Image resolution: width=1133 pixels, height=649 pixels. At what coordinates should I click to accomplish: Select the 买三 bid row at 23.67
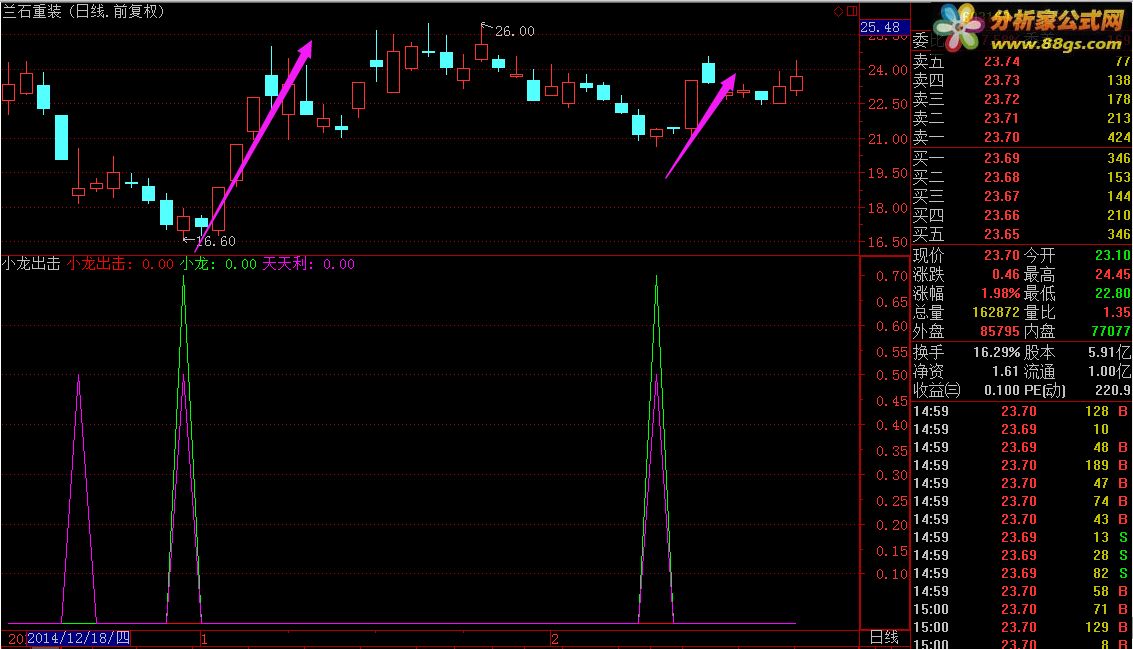pos(1021,196)
